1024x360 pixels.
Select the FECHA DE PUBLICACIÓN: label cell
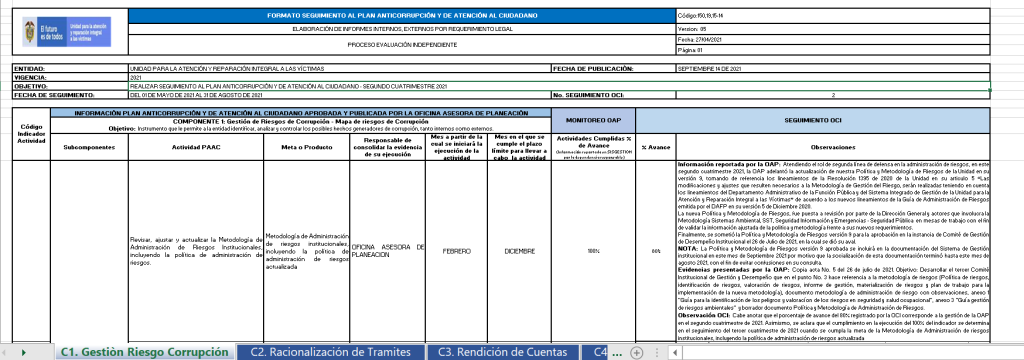pyautogui.click(x=614, y=69)
